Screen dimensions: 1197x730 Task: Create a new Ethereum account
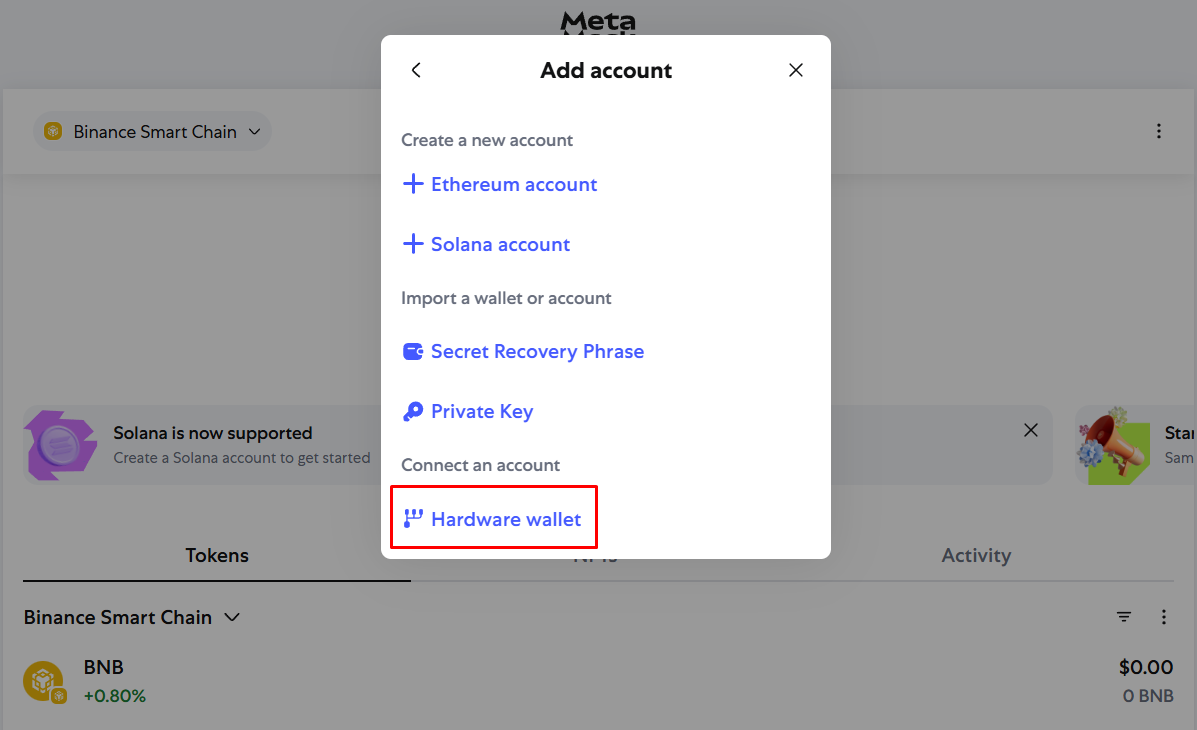[500, 184]
